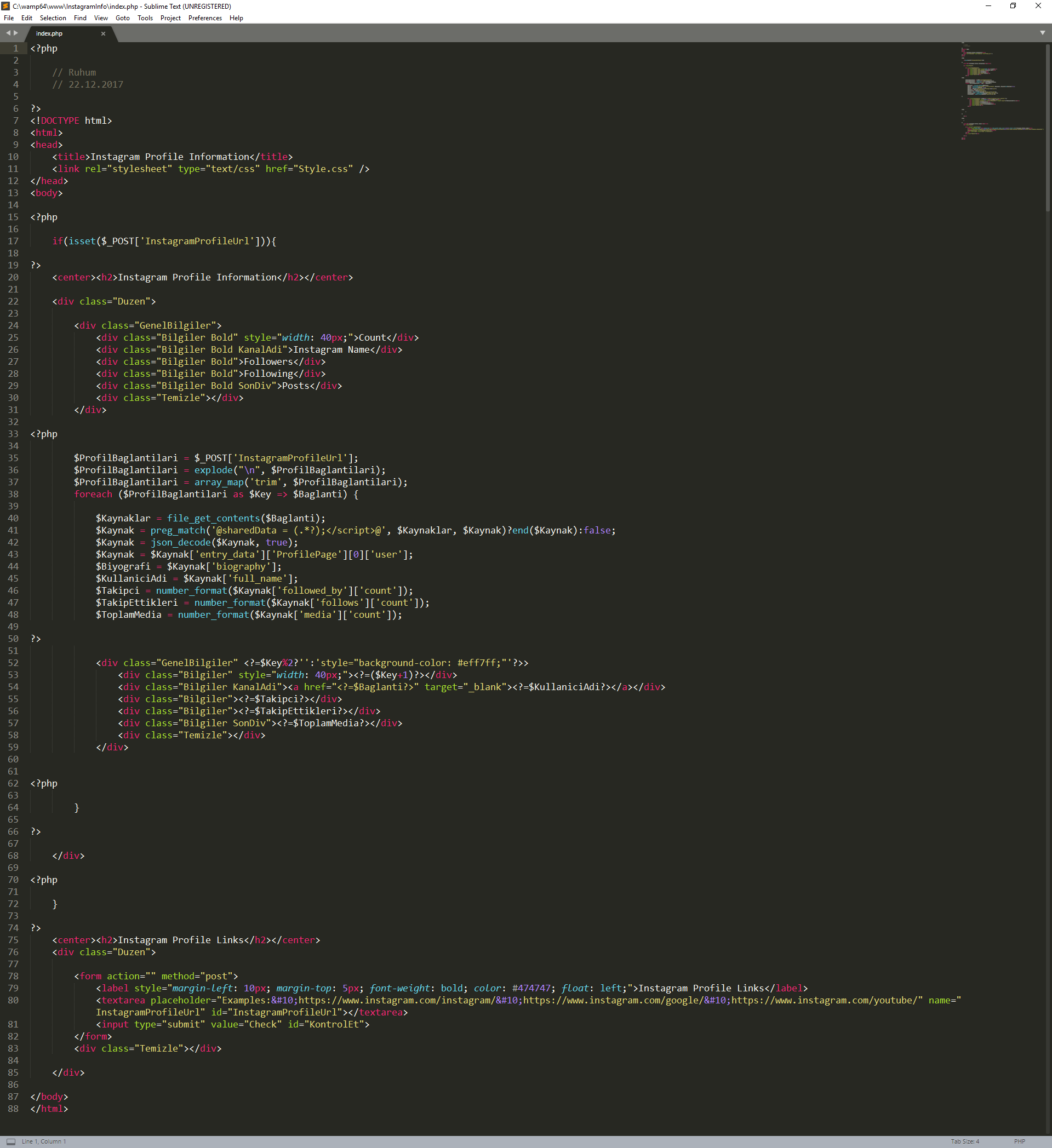1052x1148 pixels.
Task: Open the Goto menu
Action: [x=122, y=18]
